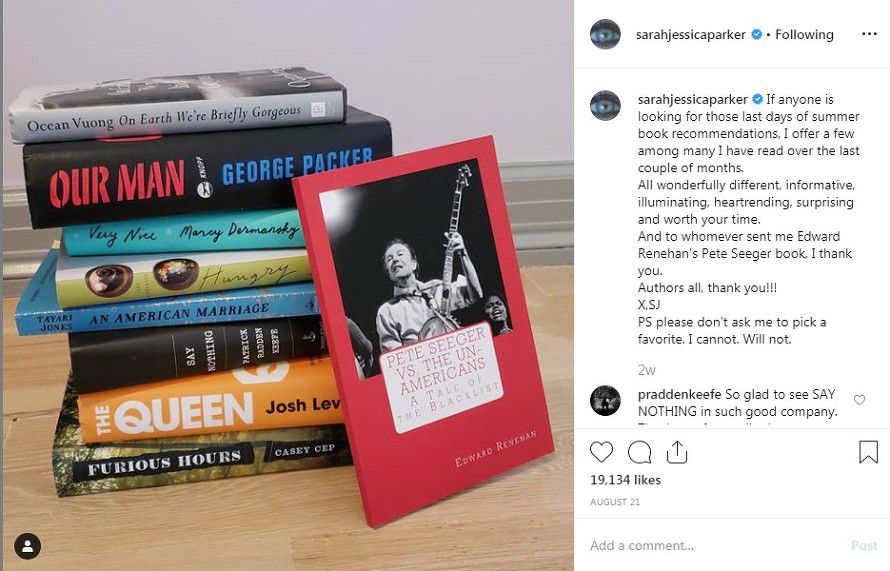Viewport: 890px width, 571px height.
Task: Save the post with the bookmark icon
Action: point(868,452)
